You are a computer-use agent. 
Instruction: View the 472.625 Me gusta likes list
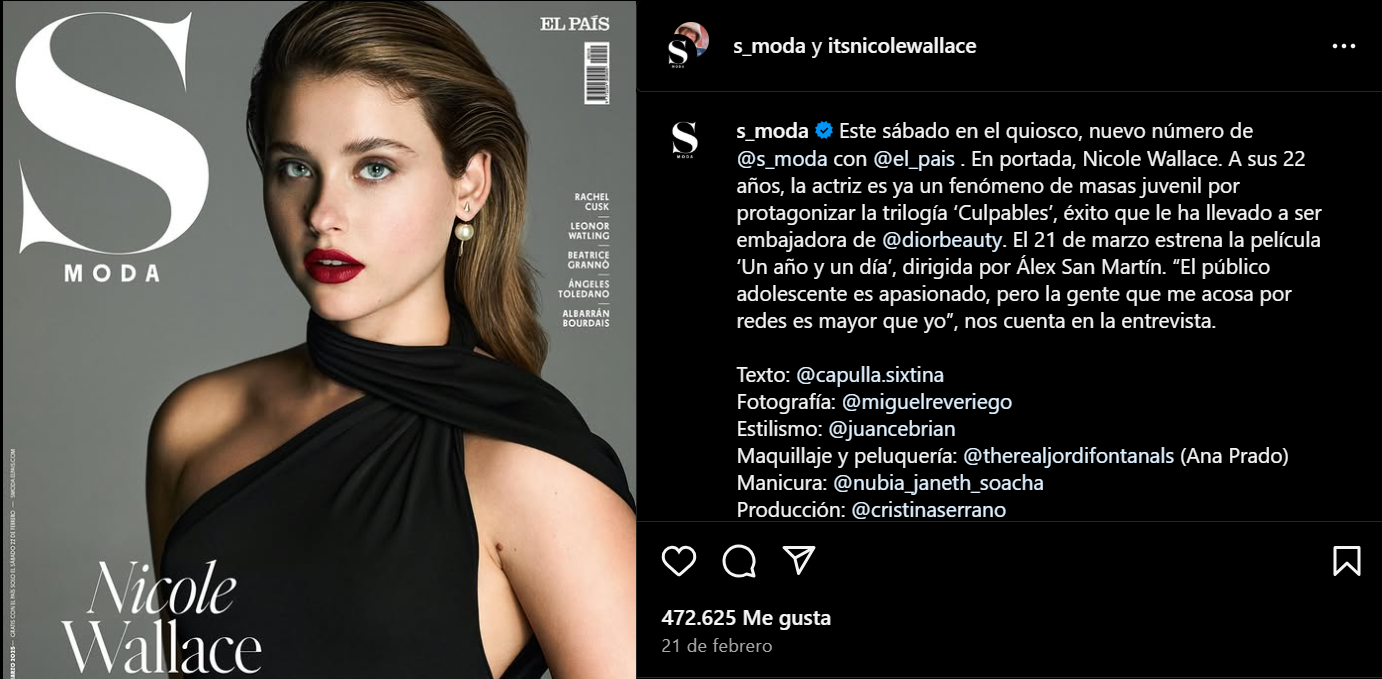pos(746,618)
